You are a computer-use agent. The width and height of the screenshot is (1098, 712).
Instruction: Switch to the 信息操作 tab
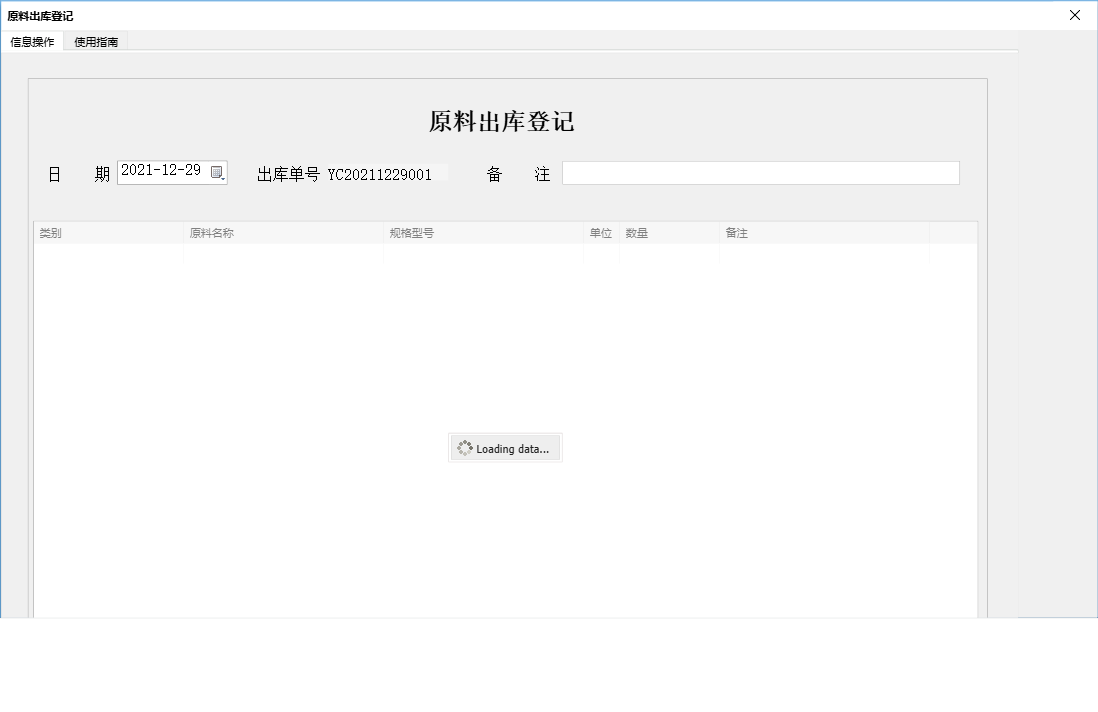pos(33,42)
